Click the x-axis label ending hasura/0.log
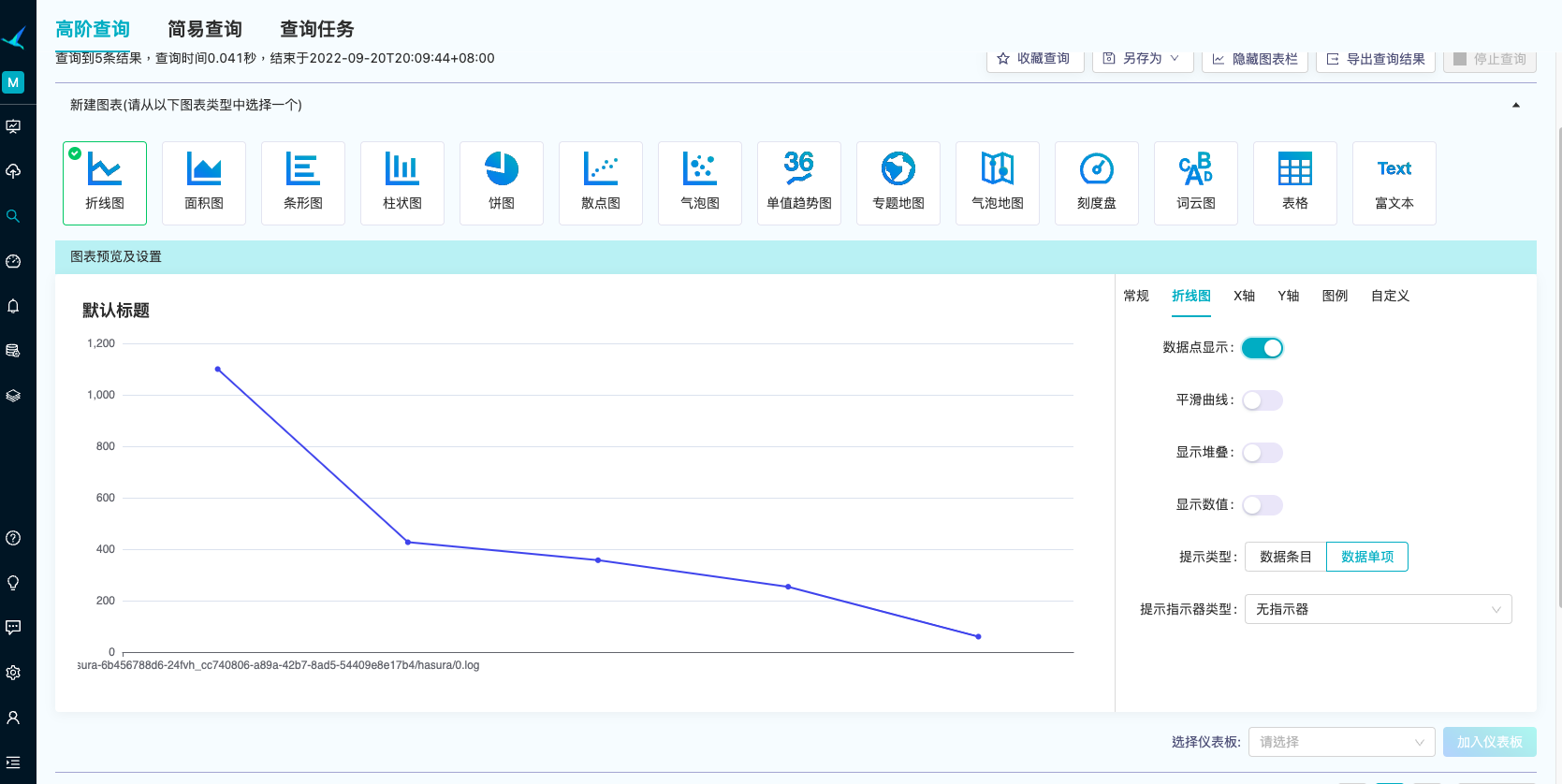Screen dimensions: 1562x784 [x=279, y=665]
